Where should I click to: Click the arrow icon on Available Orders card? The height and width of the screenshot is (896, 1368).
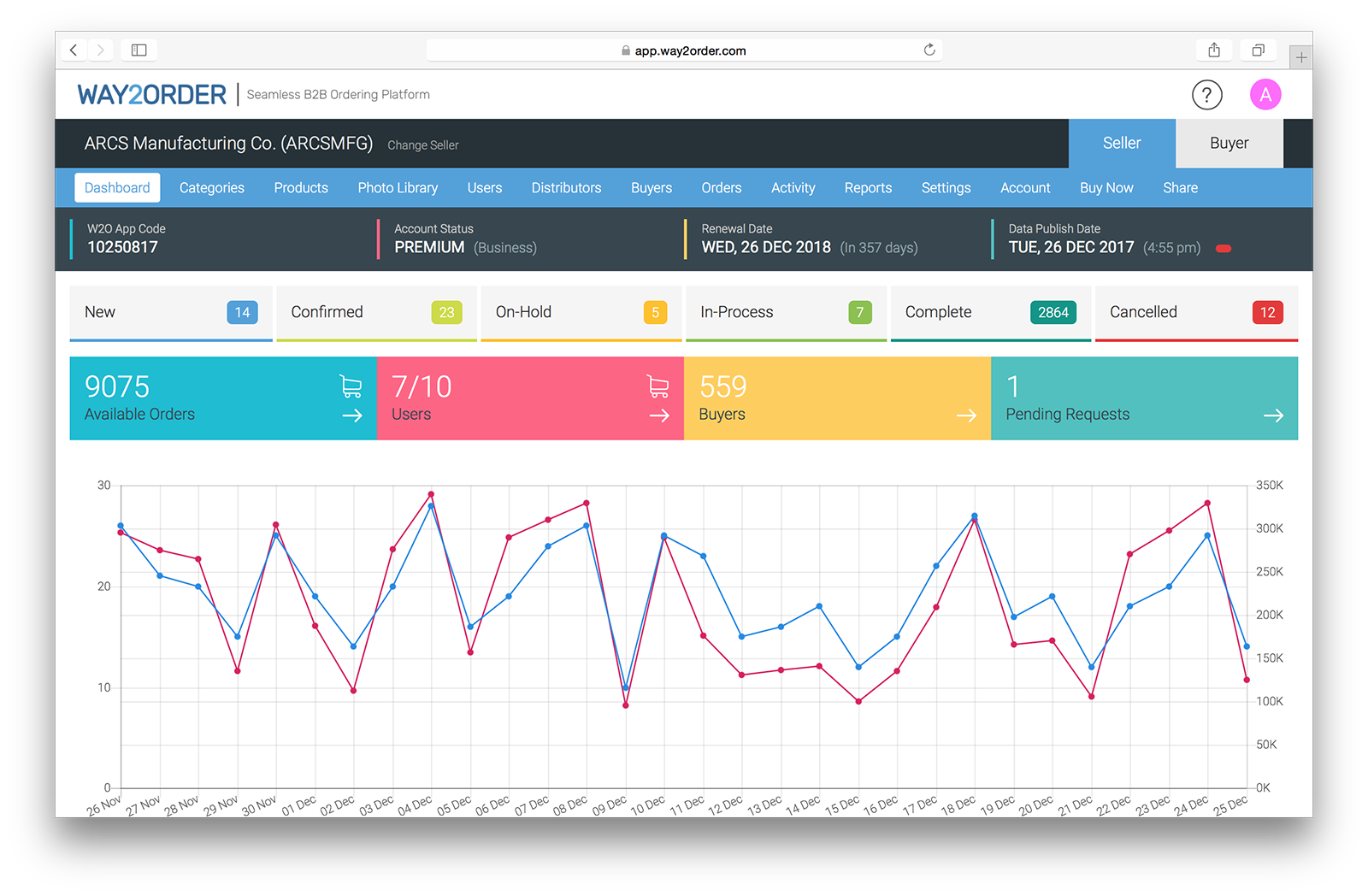351,416
